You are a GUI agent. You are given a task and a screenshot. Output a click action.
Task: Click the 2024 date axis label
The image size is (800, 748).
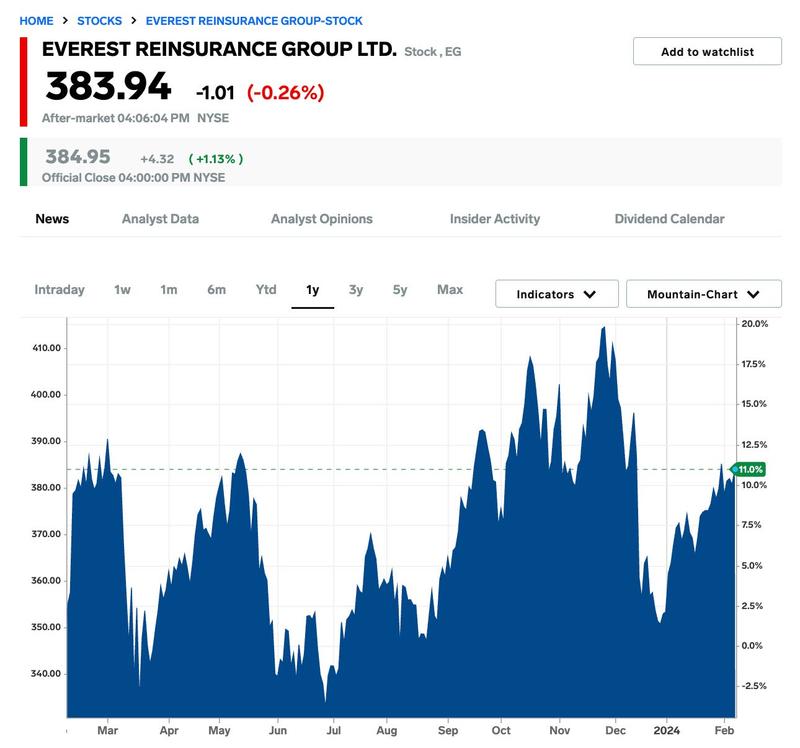[666, 730]
